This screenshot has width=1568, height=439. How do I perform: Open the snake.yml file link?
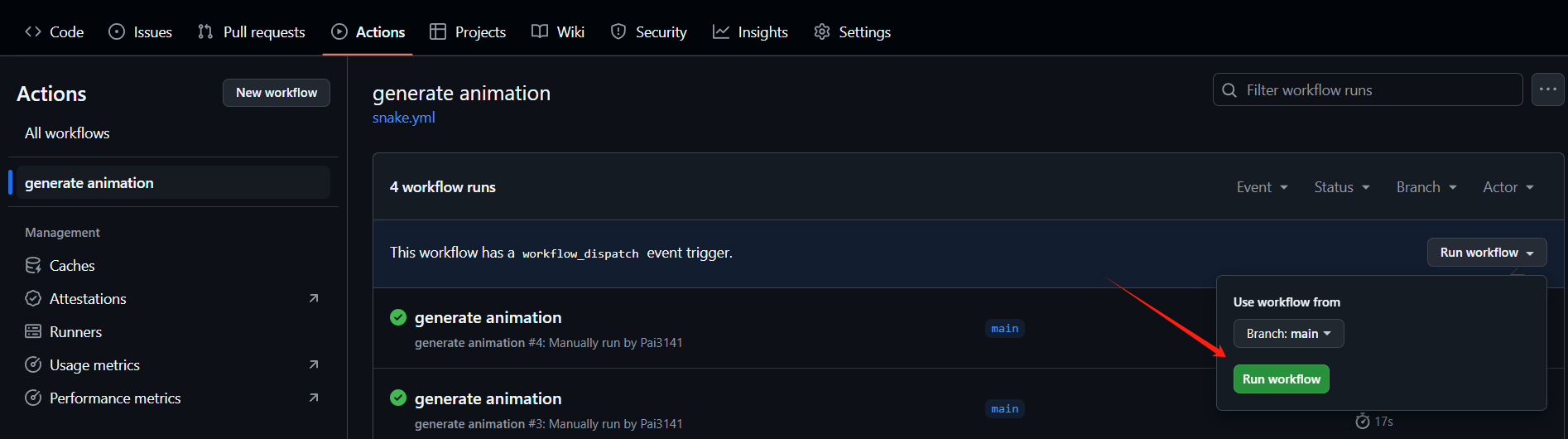tap(404, 118)
